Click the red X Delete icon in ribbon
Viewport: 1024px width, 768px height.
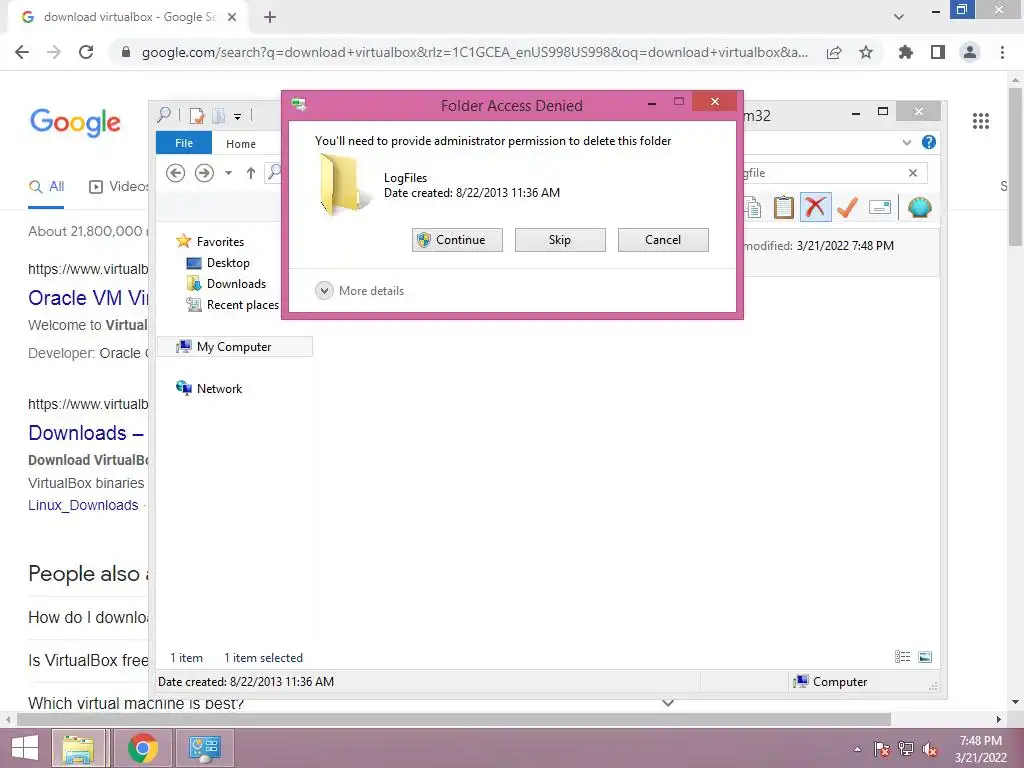815,208
